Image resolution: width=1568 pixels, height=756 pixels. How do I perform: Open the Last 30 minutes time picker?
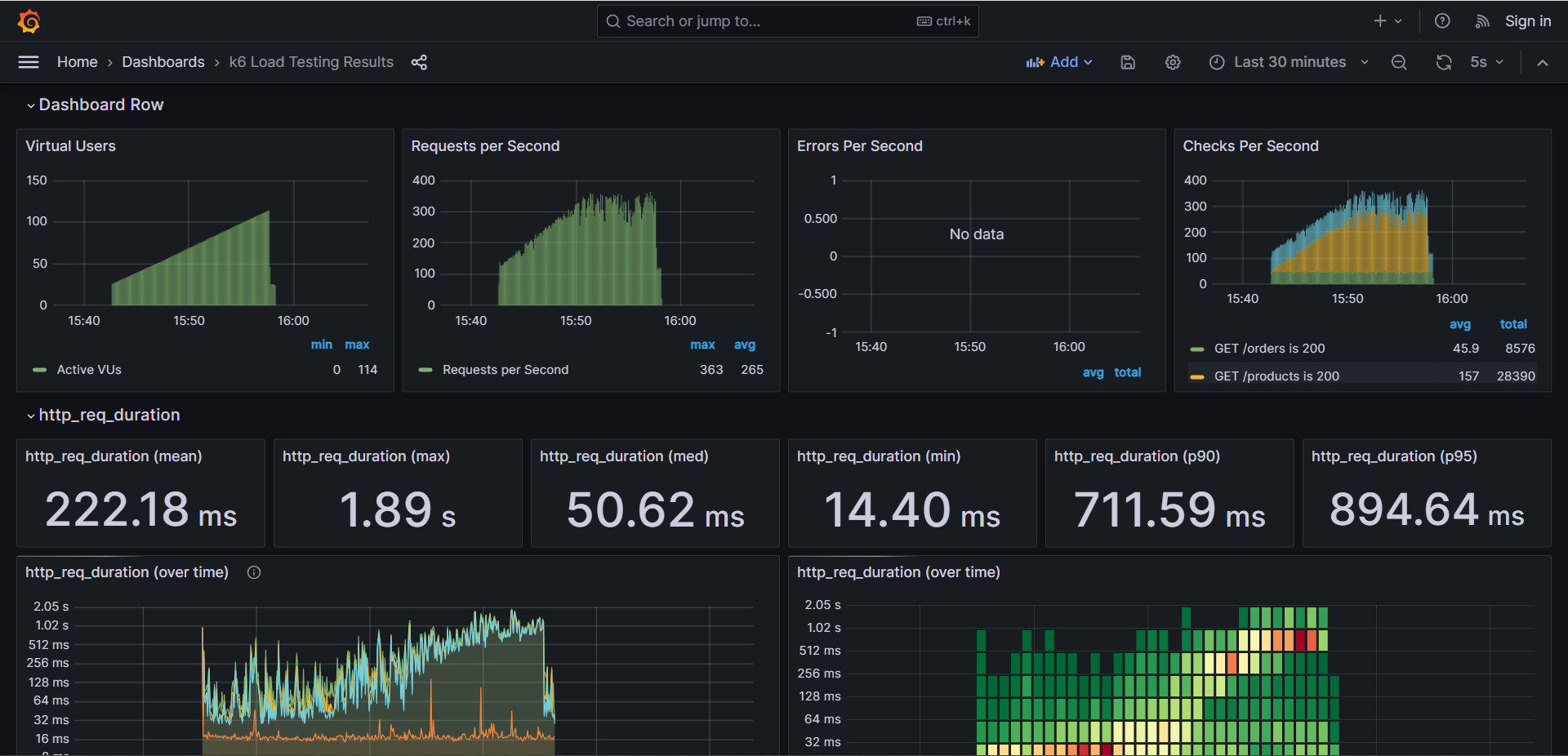(1289, 62)
